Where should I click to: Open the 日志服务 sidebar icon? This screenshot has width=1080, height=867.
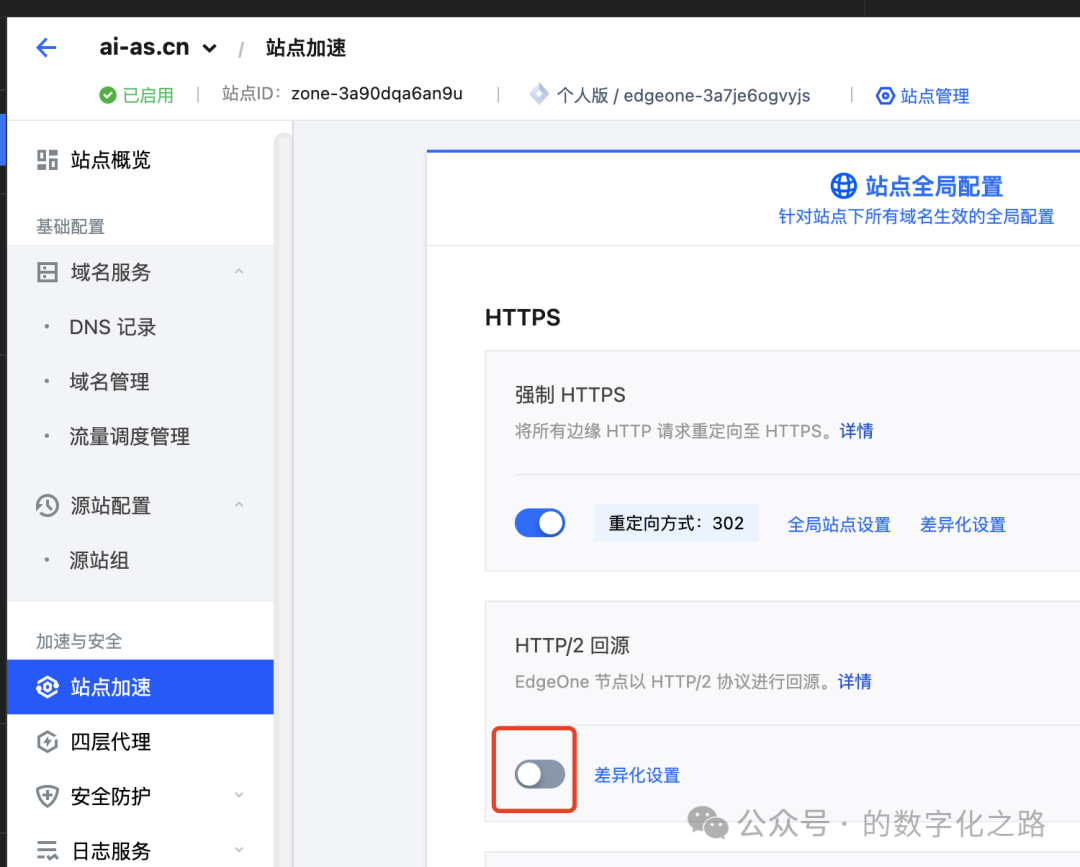[x=46, y=849]
